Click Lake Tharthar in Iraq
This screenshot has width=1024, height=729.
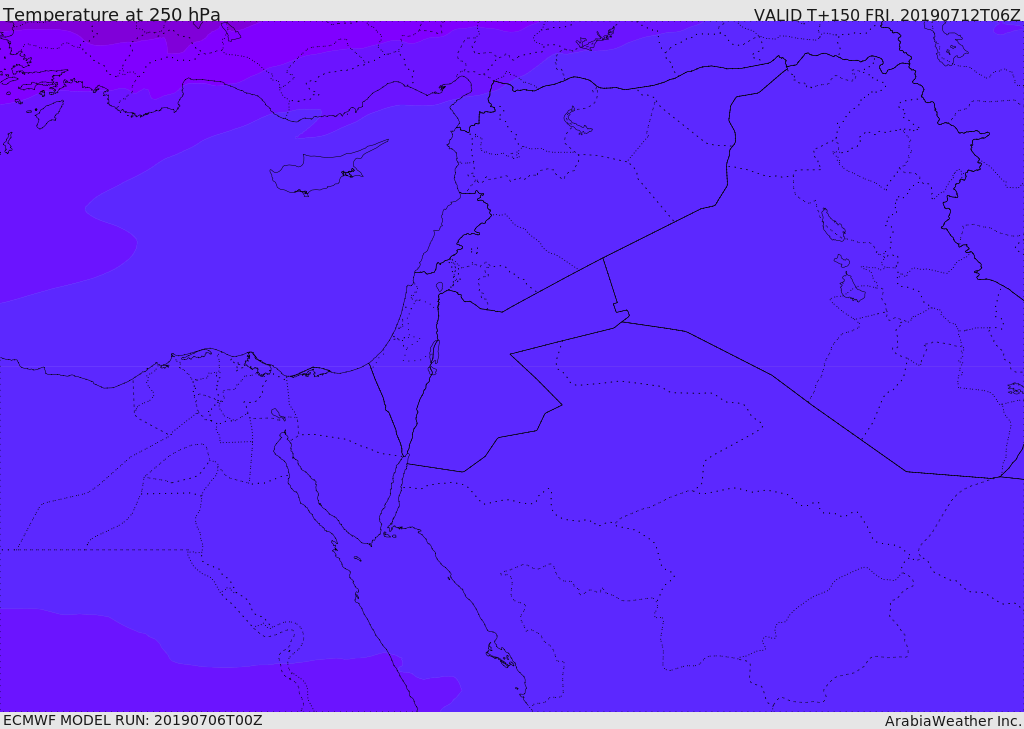[x=832, y=225]
